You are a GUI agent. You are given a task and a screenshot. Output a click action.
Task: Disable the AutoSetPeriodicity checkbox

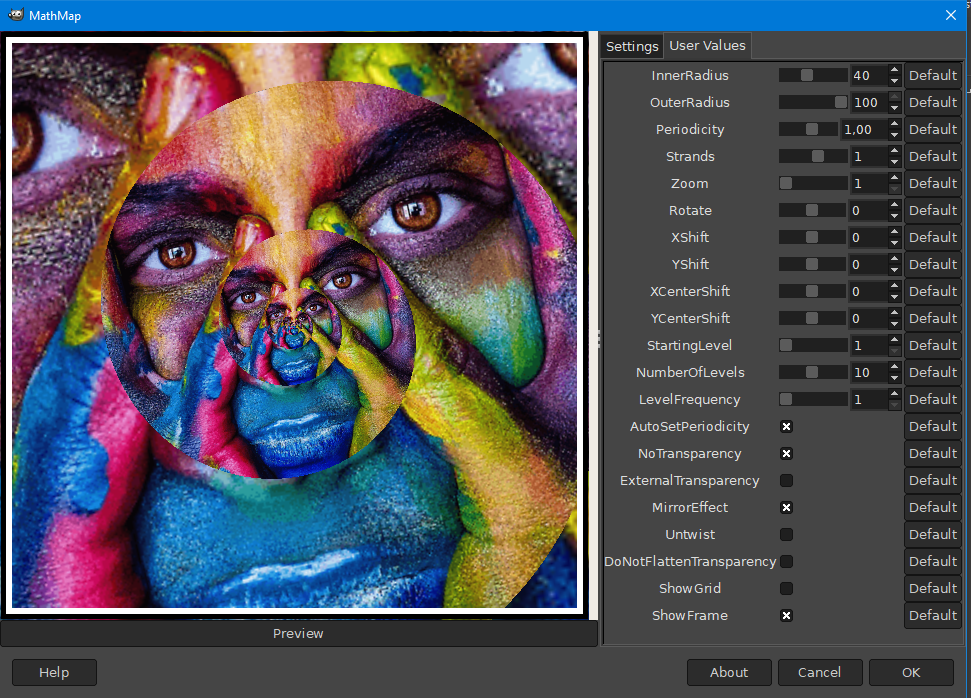pos(786,427)
